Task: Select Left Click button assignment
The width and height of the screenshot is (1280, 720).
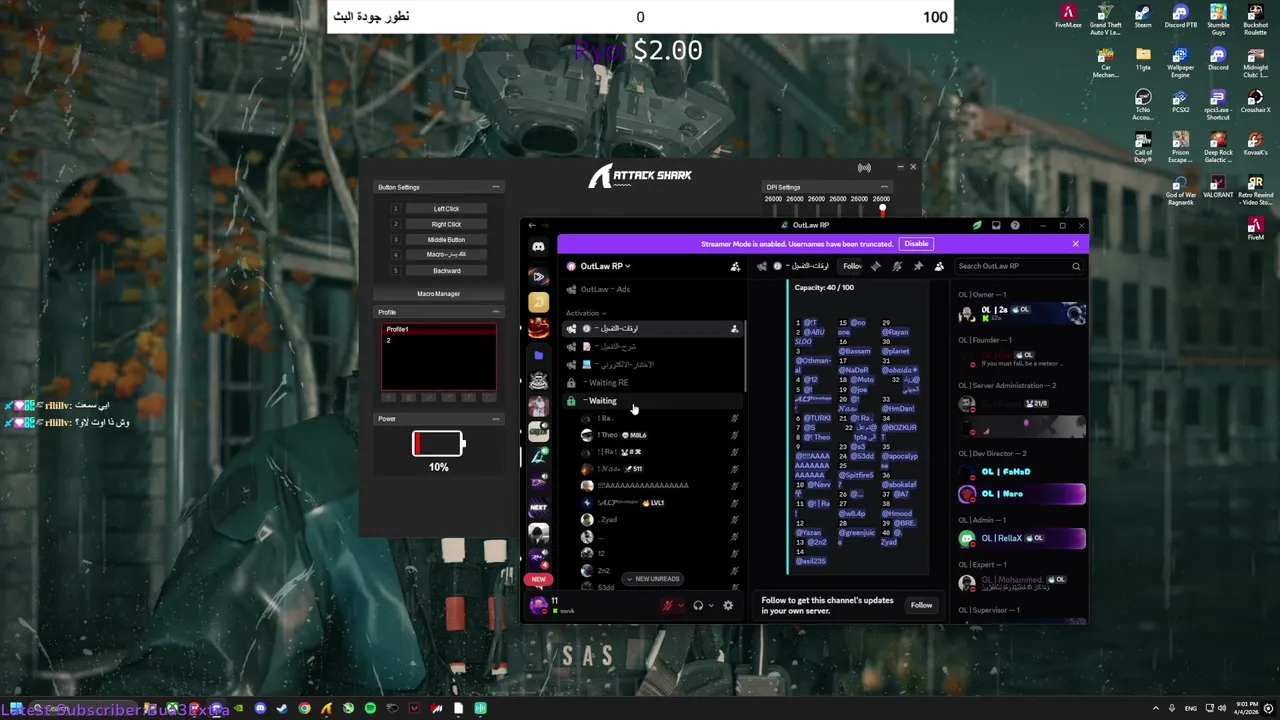Action: pyautogui.click(x=446, y=209)
